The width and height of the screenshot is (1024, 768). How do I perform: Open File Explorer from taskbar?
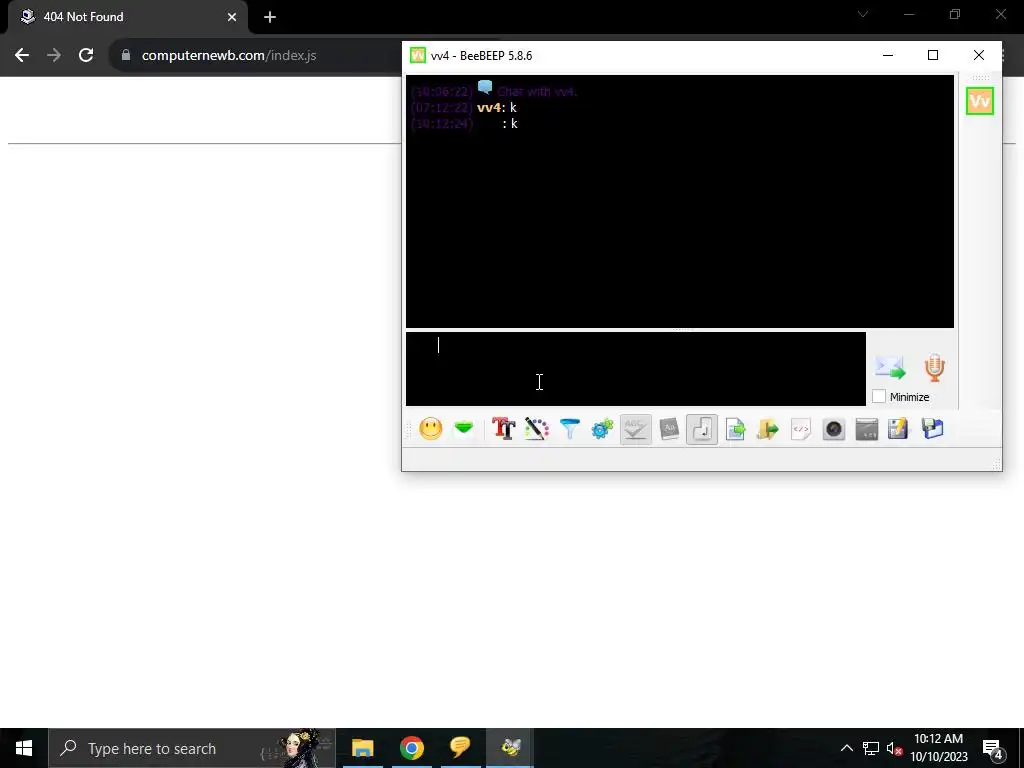pos(362,748)
